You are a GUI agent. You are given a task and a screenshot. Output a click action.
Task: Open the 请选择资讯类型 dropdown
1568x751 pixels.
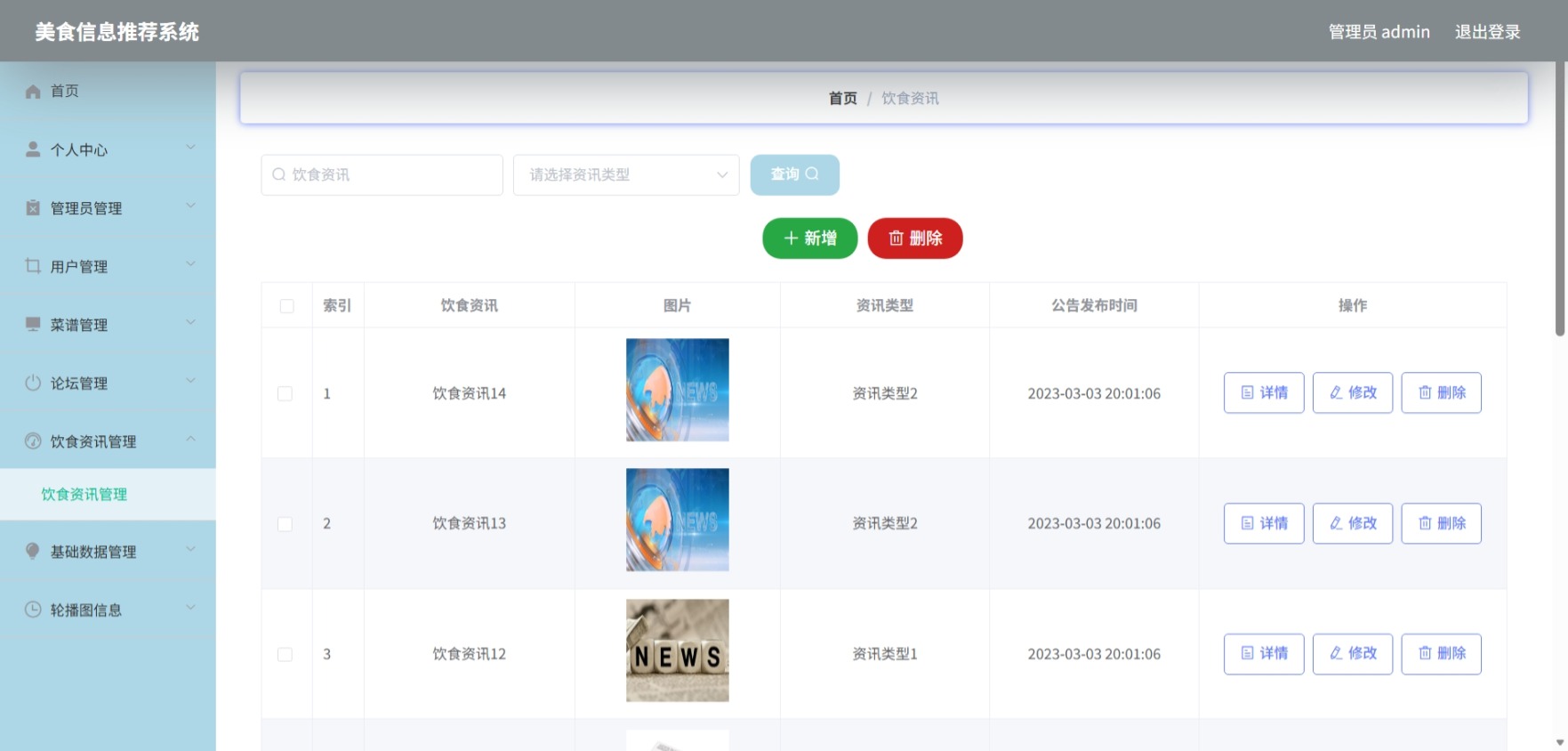[626, 174]
